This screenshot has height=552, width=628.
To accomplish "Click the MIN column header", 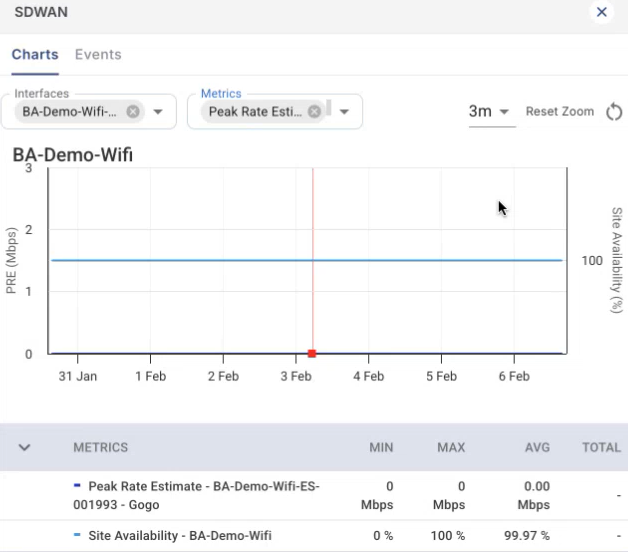I will (x=381, y=447).
